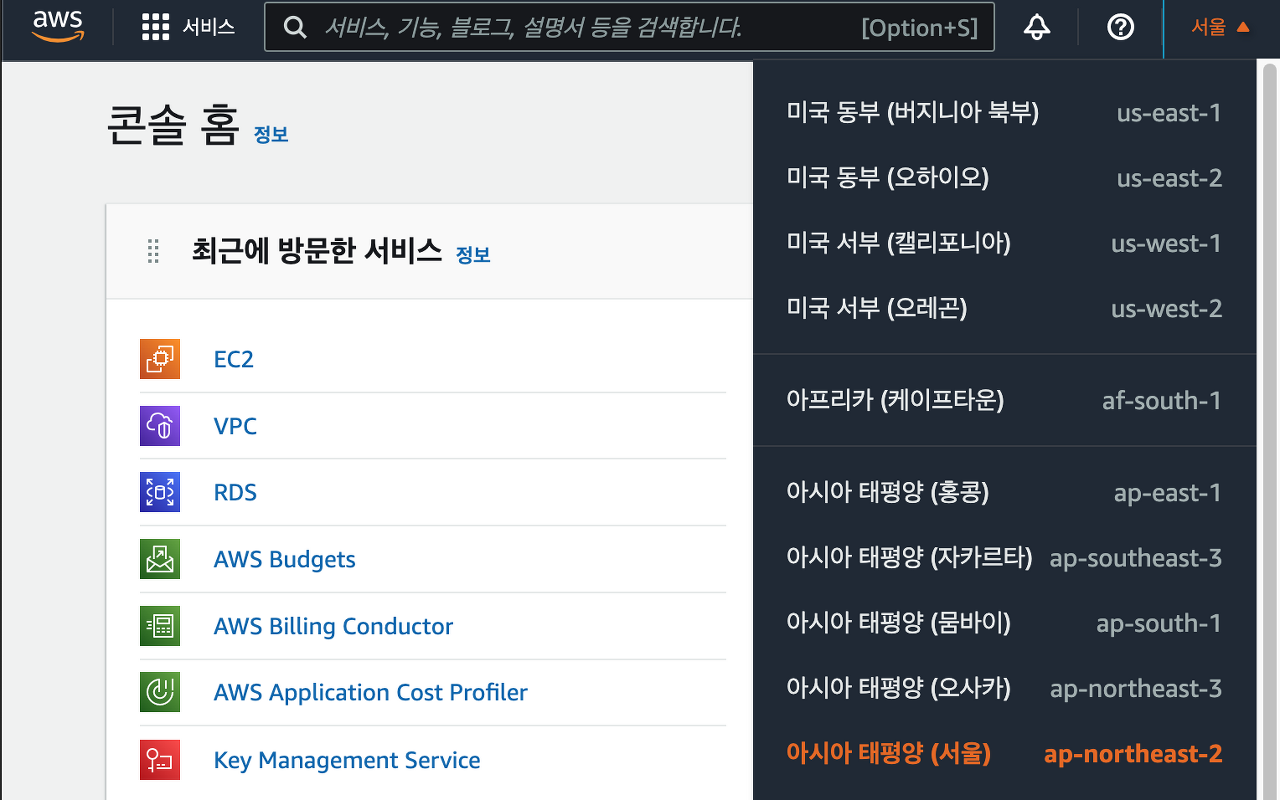
Task: Select region 아시아 태평양 (뭄바이)
Action: coord(1004,623)
